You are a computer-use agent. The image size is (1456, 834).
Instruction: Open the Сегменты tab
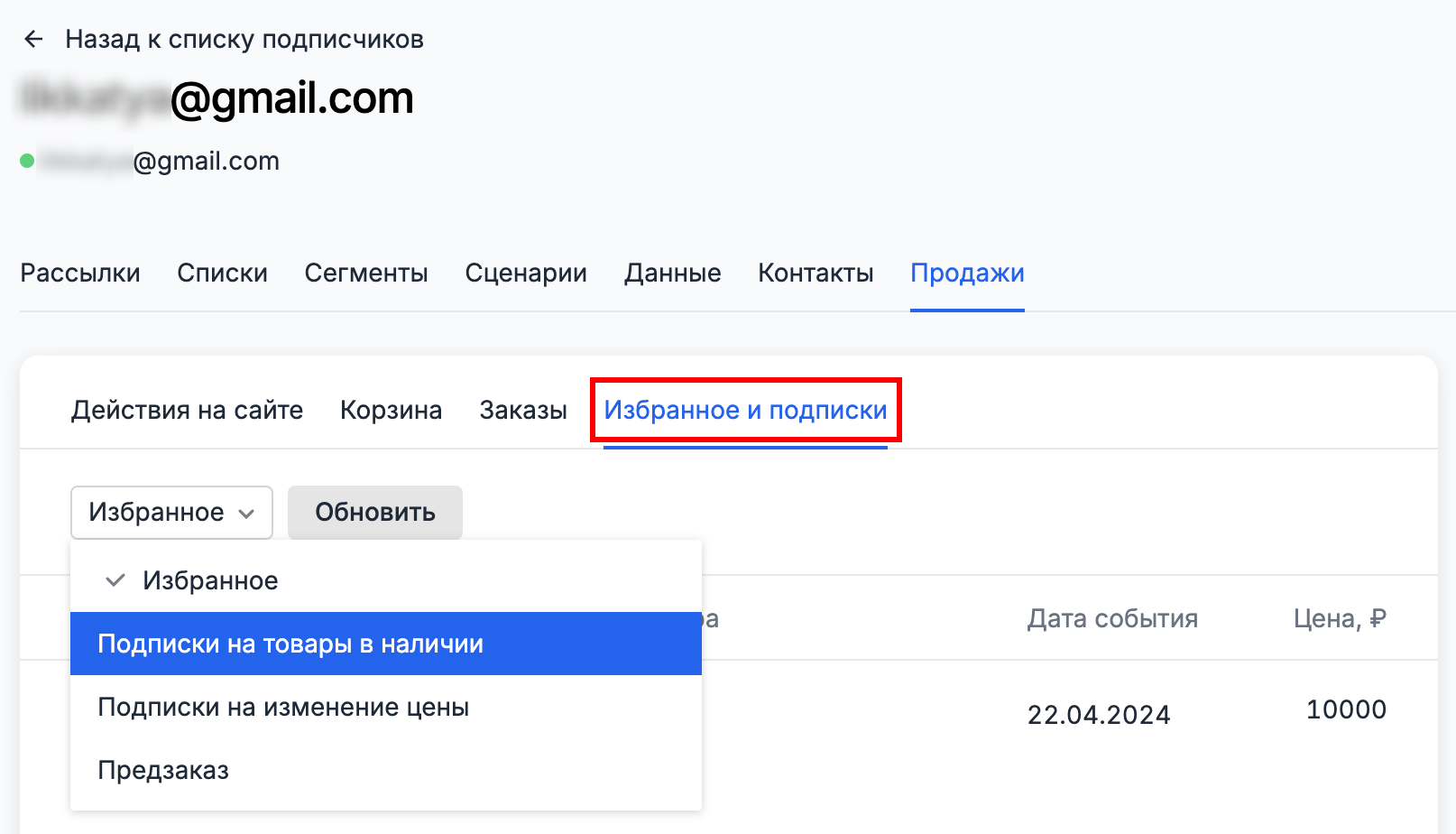[366, 273]
